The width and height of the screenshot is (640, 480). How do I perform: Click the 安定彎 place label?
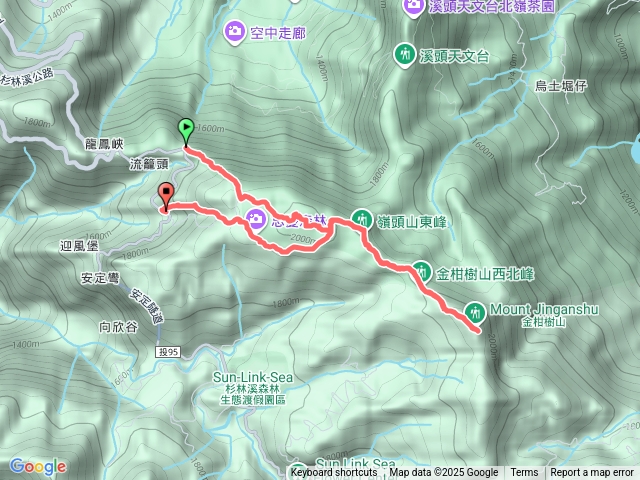coord(100,278)
